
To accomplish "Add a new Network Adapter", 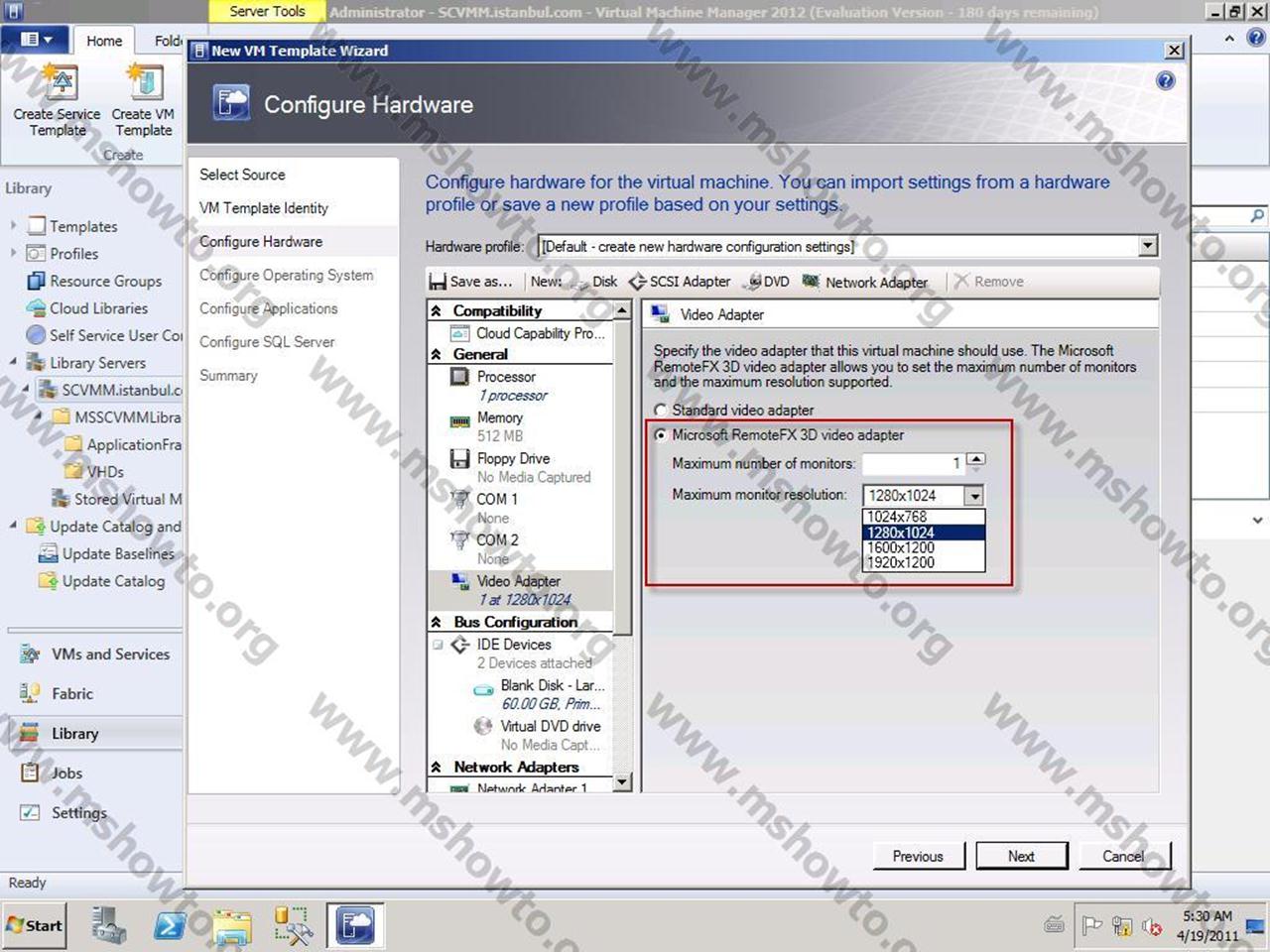I will [865, 282].
